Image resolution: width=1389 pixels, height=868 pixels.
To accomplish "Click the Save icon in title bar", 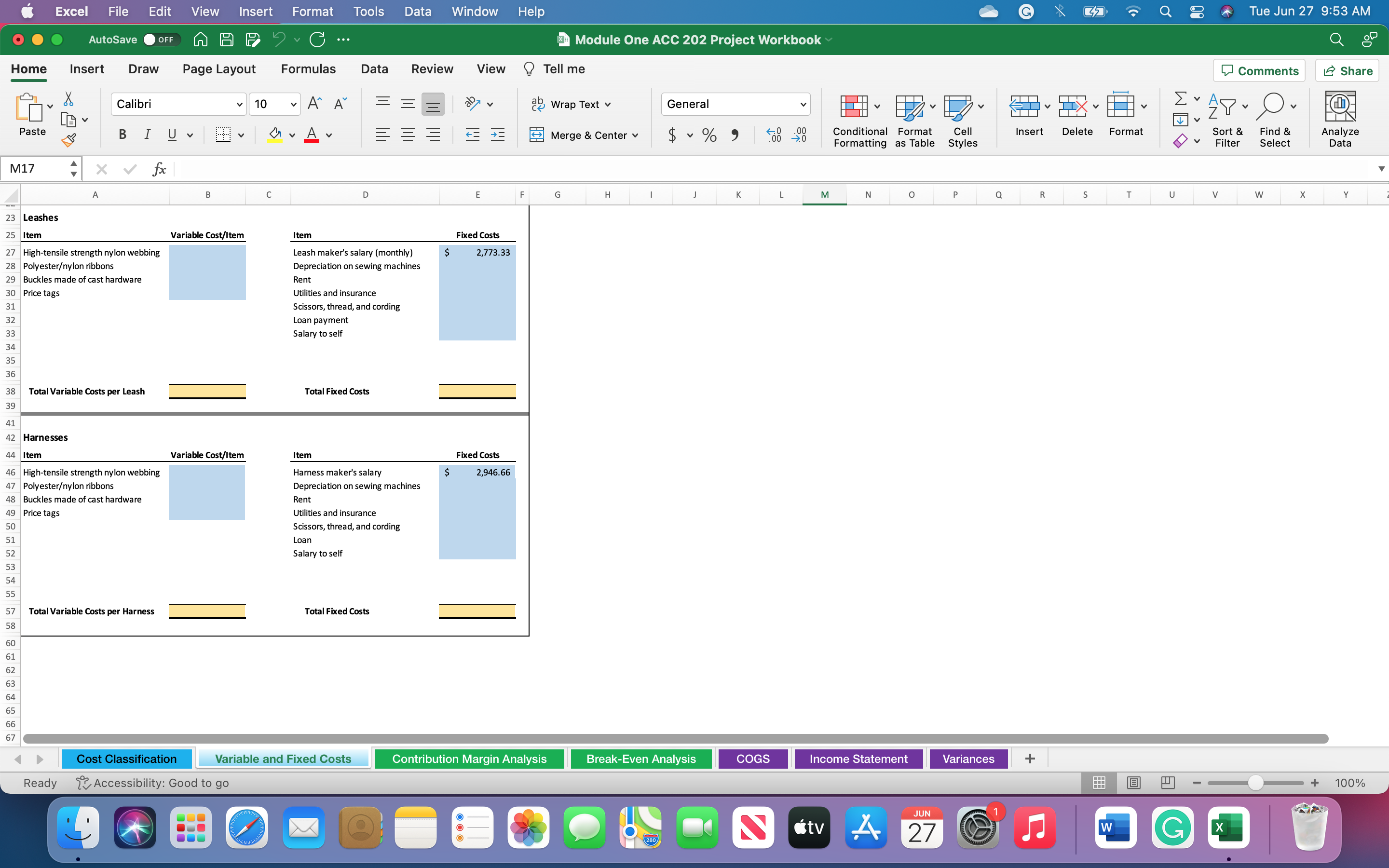I will click(x=227, y=40).
